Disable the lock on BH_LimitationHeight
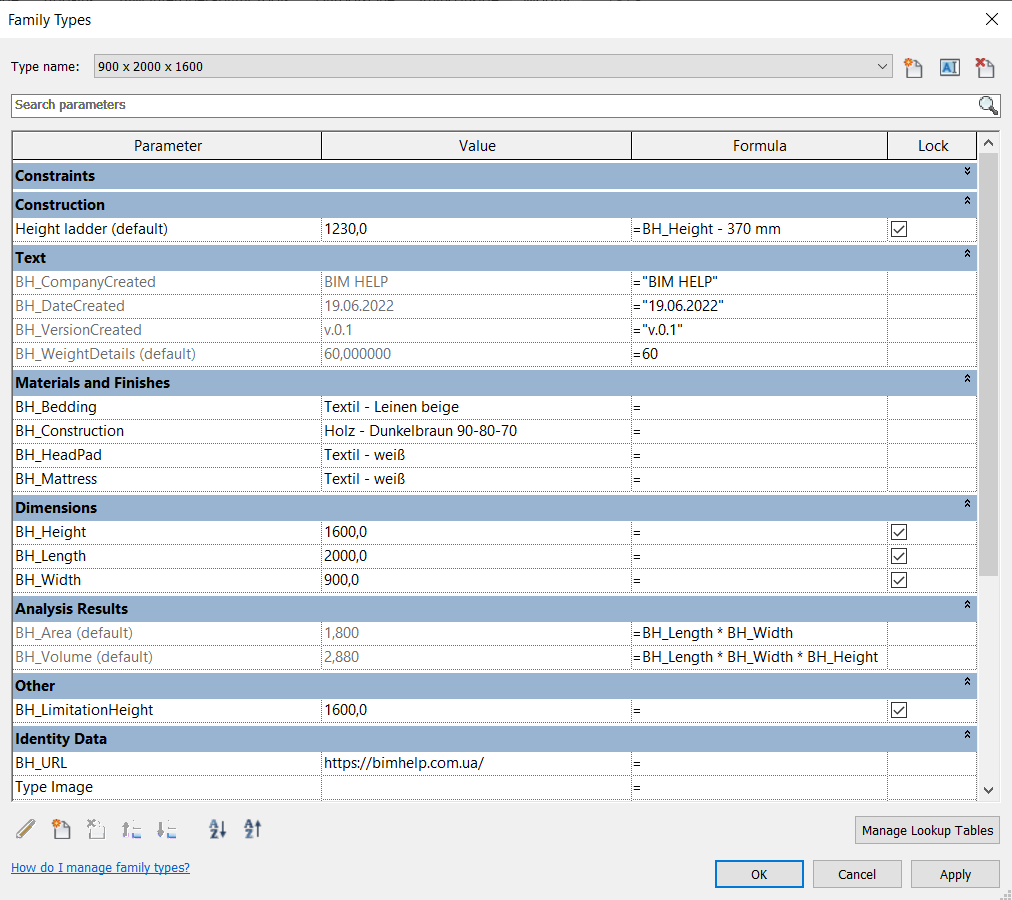Screen dimensions: 1012x900 coord(898,710)
